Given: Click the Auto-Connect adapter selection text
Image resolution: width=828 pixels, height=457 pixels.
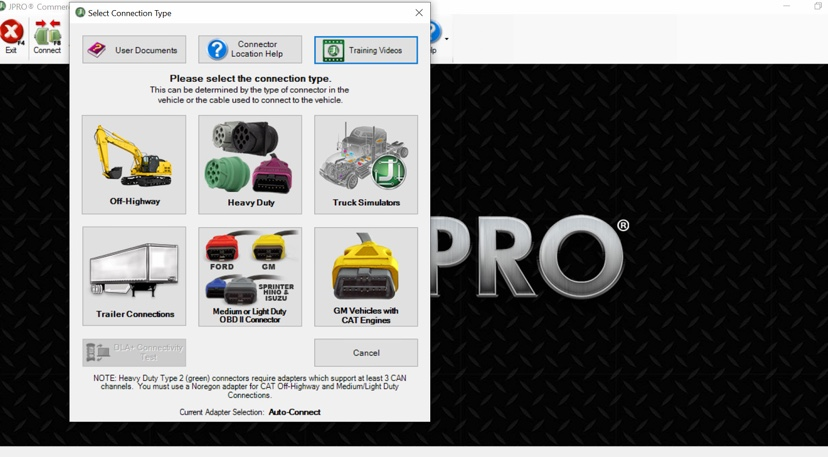Looking at the screenshot, I should tap(294, 412).
